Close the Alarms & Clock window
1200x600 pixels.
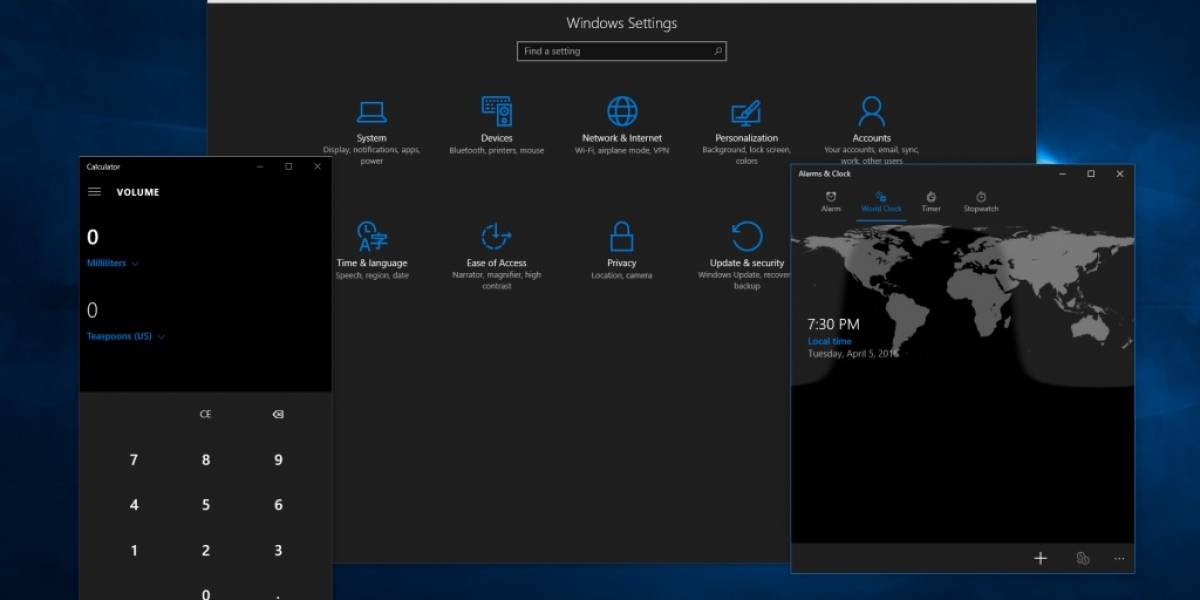[x=1121, y=174]
